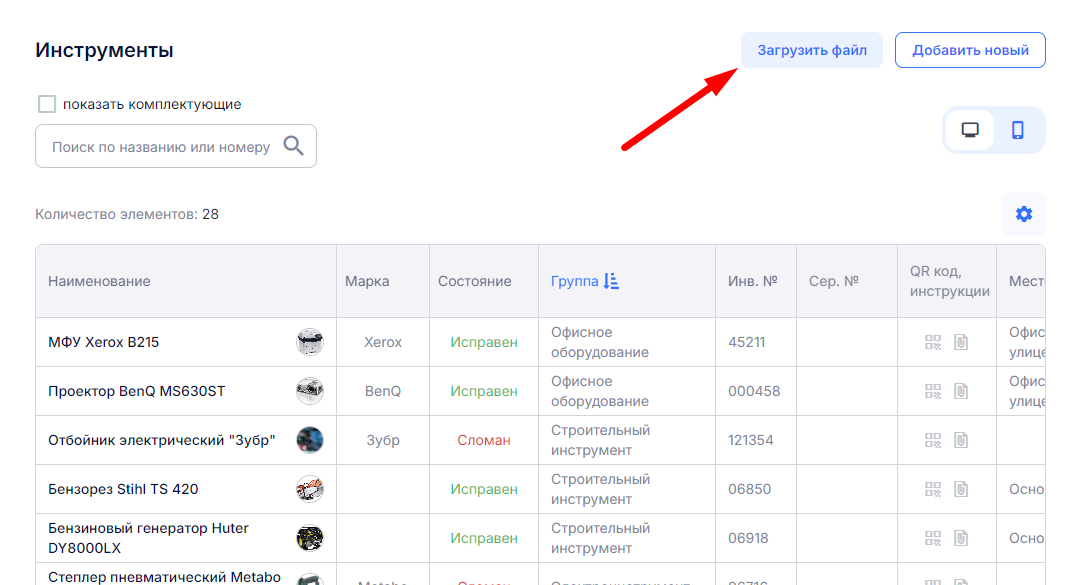Switch to desktop view mode
Screen dimensions: 1083x585
tap(970, 130)
